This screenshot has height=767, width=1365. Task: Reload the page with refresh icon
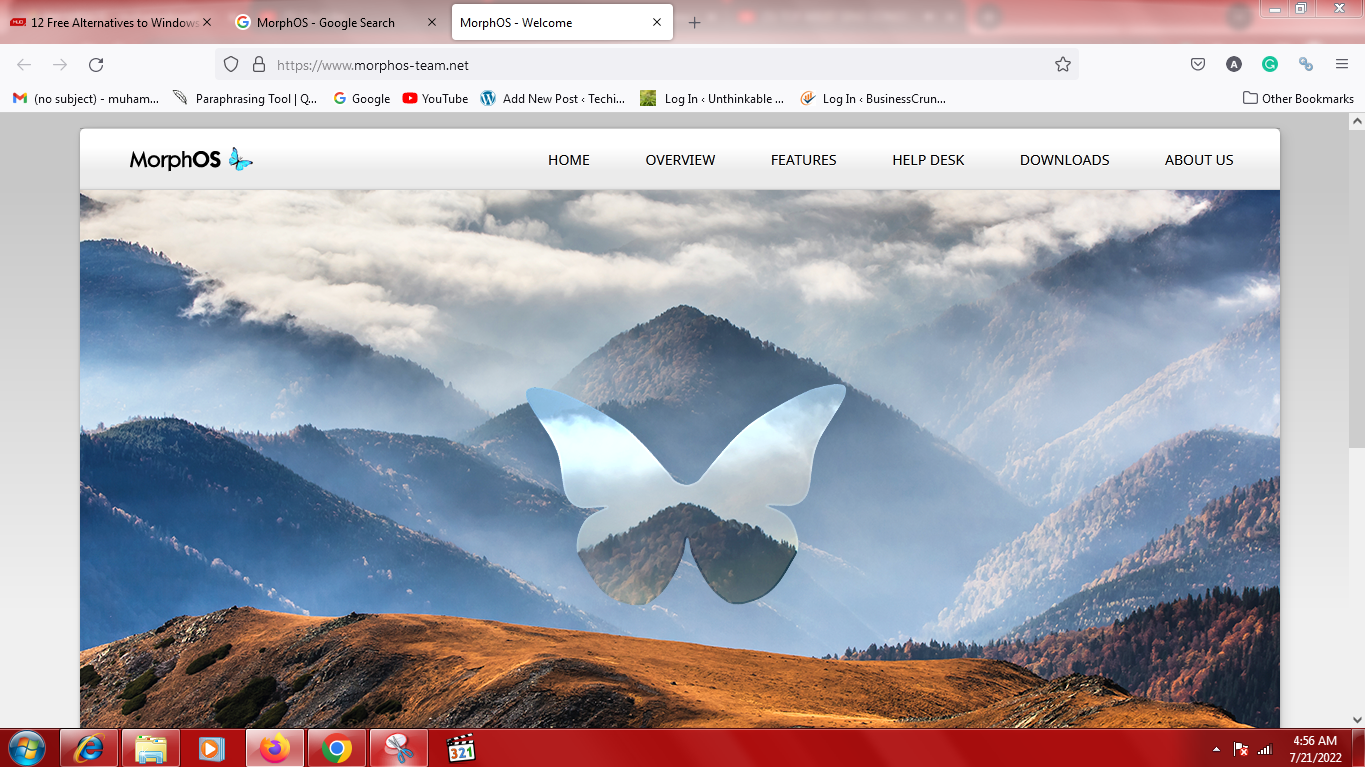[x=96, y=64]
